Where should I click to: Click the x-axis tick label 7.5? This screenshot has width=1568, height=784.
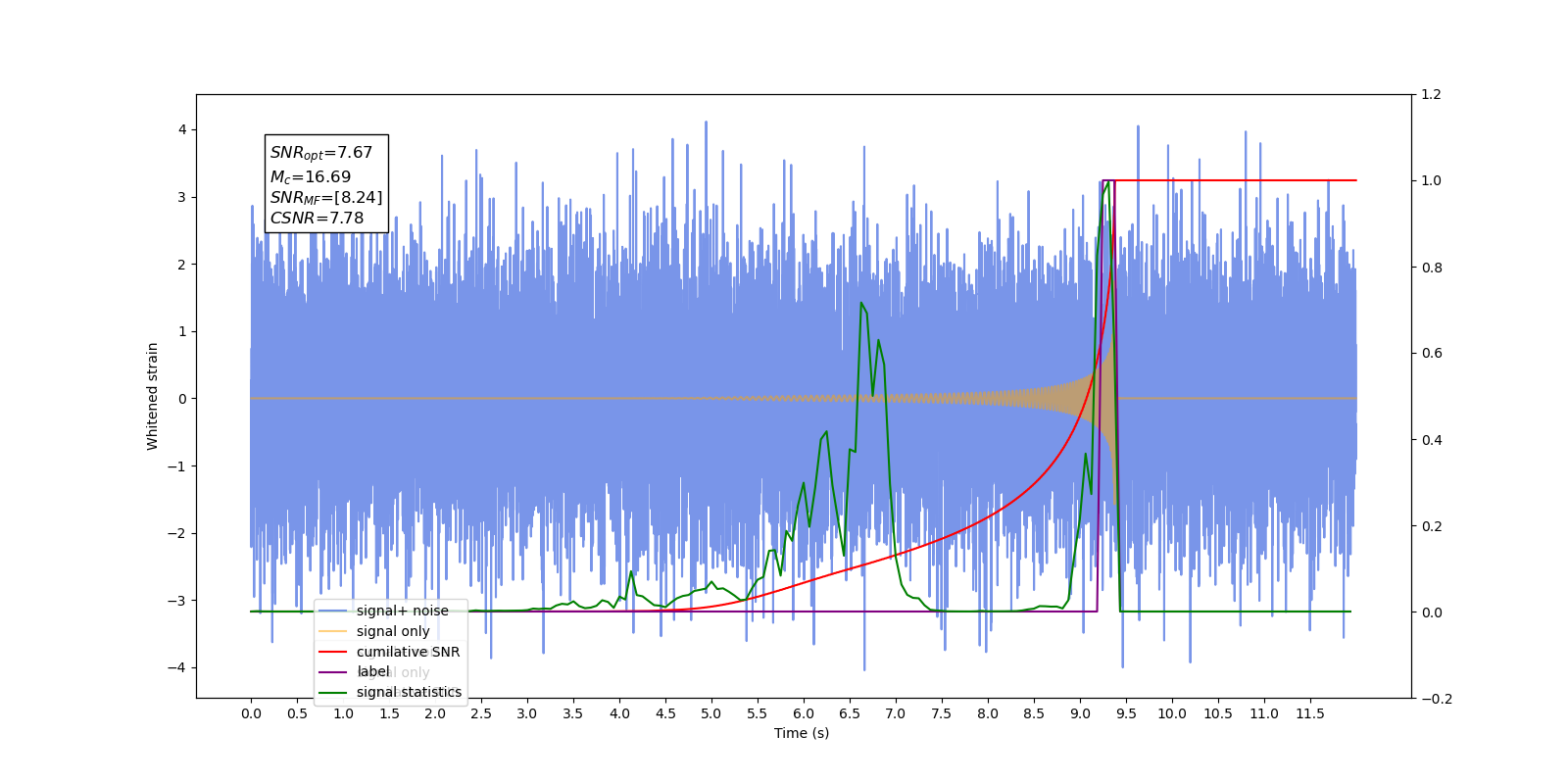(x=942, y=713)
